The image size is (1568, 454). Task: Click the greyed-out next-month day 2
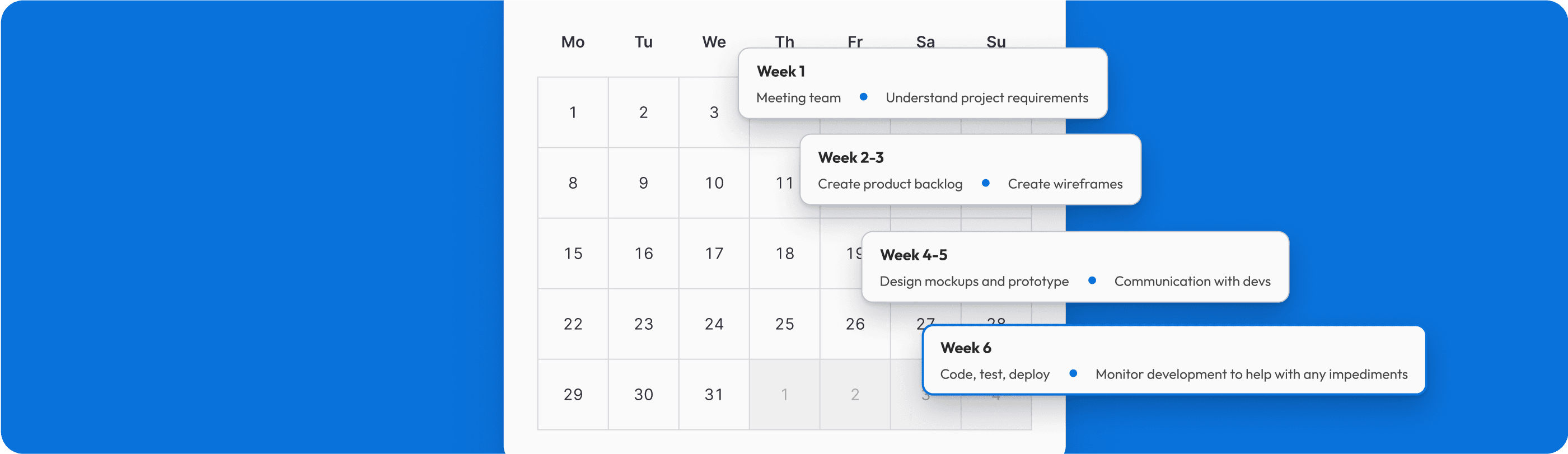point(855,395)
